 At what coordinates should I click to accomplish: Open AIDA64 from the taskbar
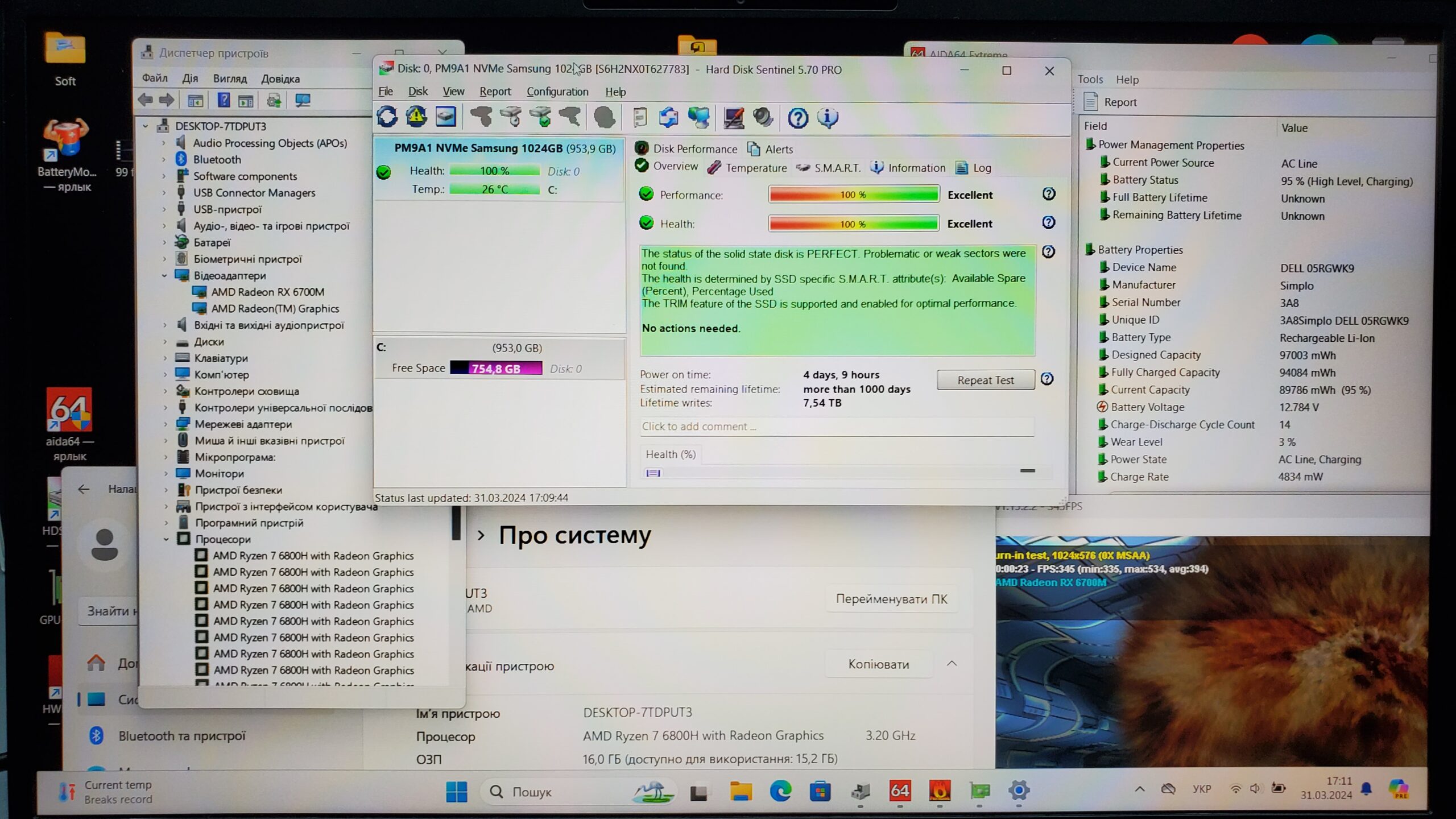coord(900,791)
